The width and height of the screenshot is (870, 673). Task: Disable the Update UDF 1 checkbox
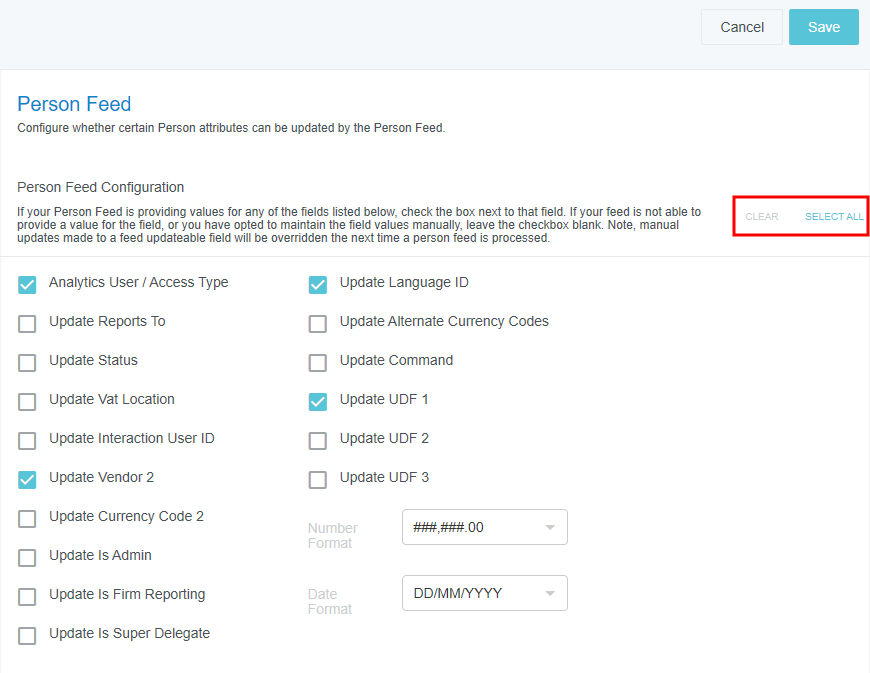318,402
